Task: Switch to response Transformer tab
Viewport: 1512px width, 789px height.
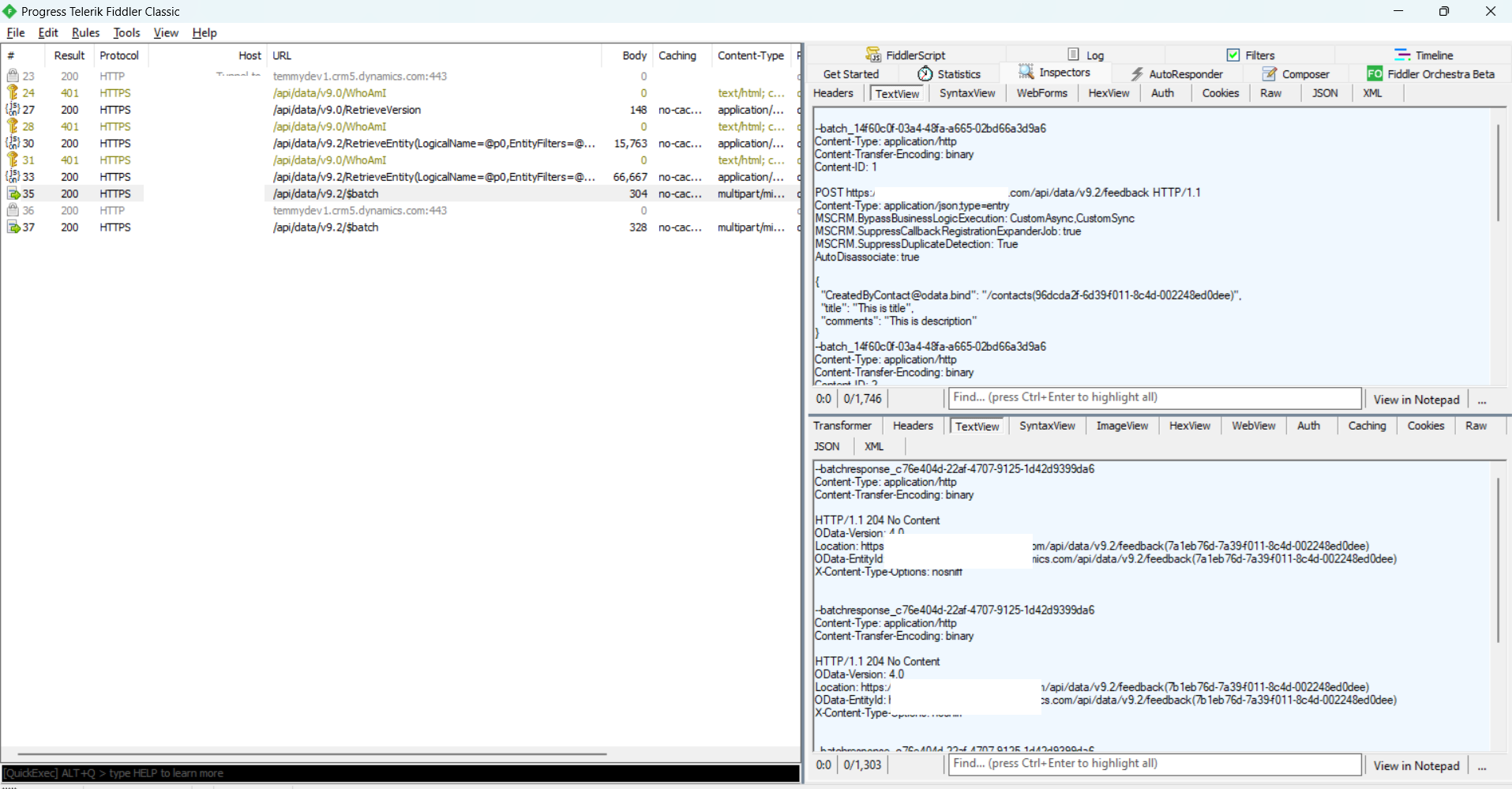Action: [x=842, y=425]
